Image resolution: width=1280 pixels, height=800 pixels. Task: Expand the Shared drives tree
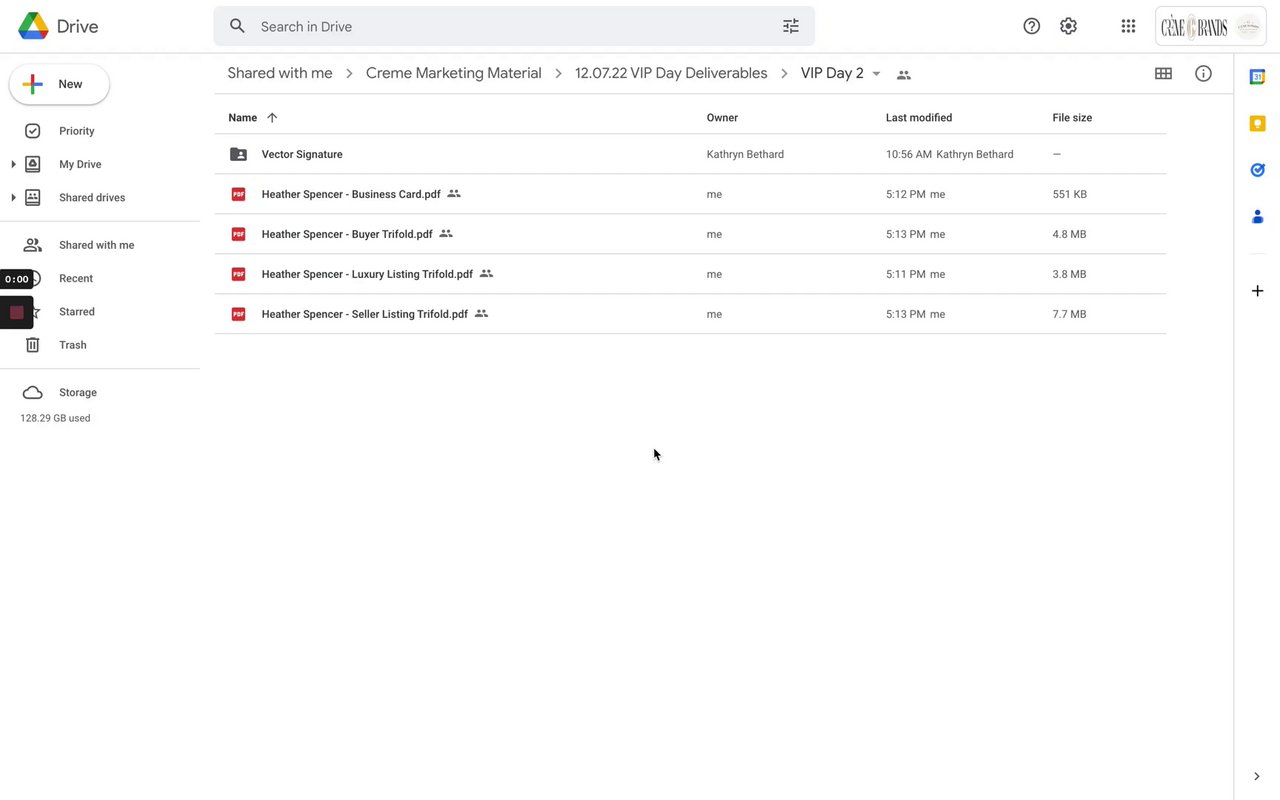[13, 198]
